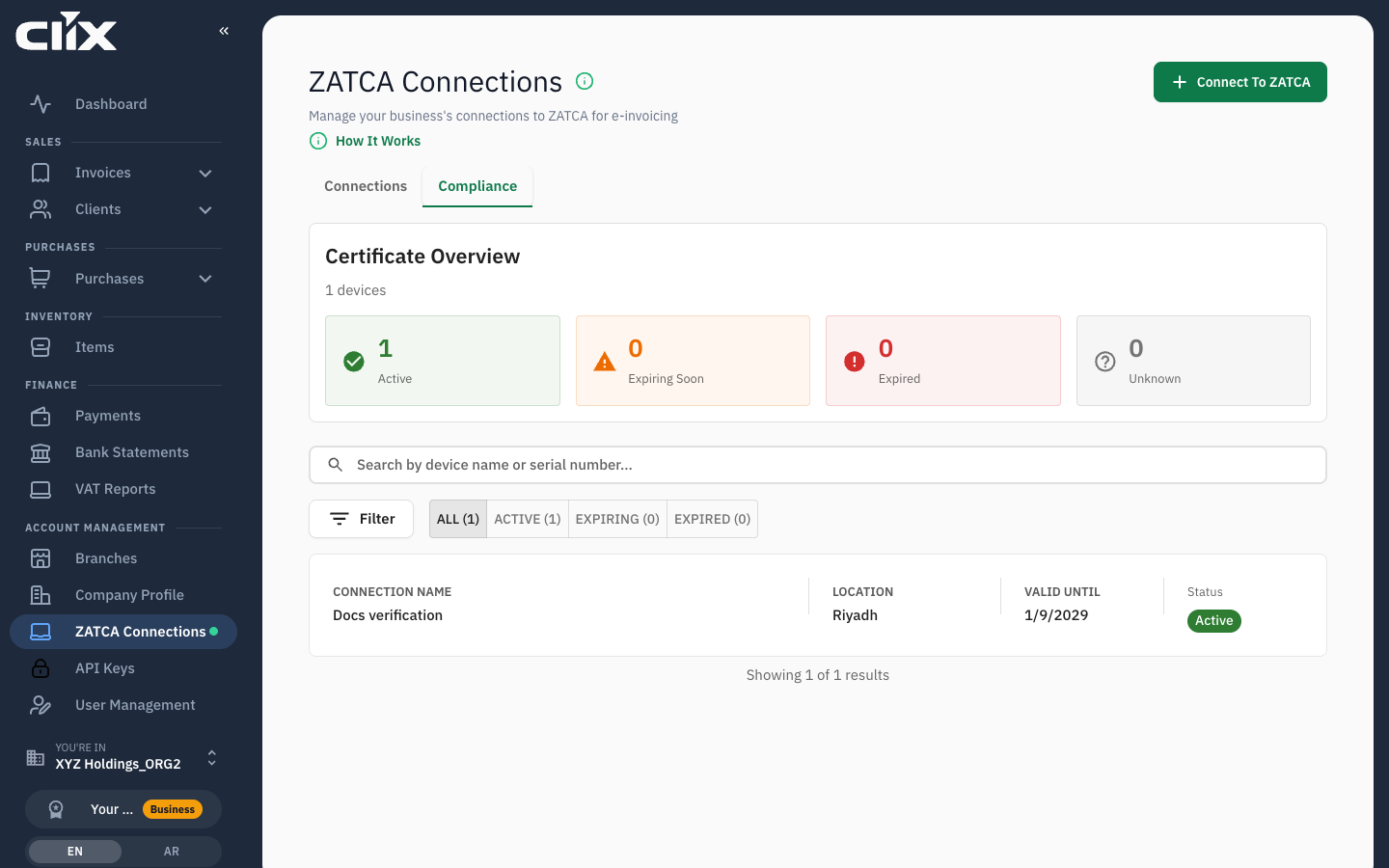This screenshot has width=1389, height=868.
Task: Collapse the sidebar with double-chevron icon
Action: pyautogui.click(x=224, y=31)
